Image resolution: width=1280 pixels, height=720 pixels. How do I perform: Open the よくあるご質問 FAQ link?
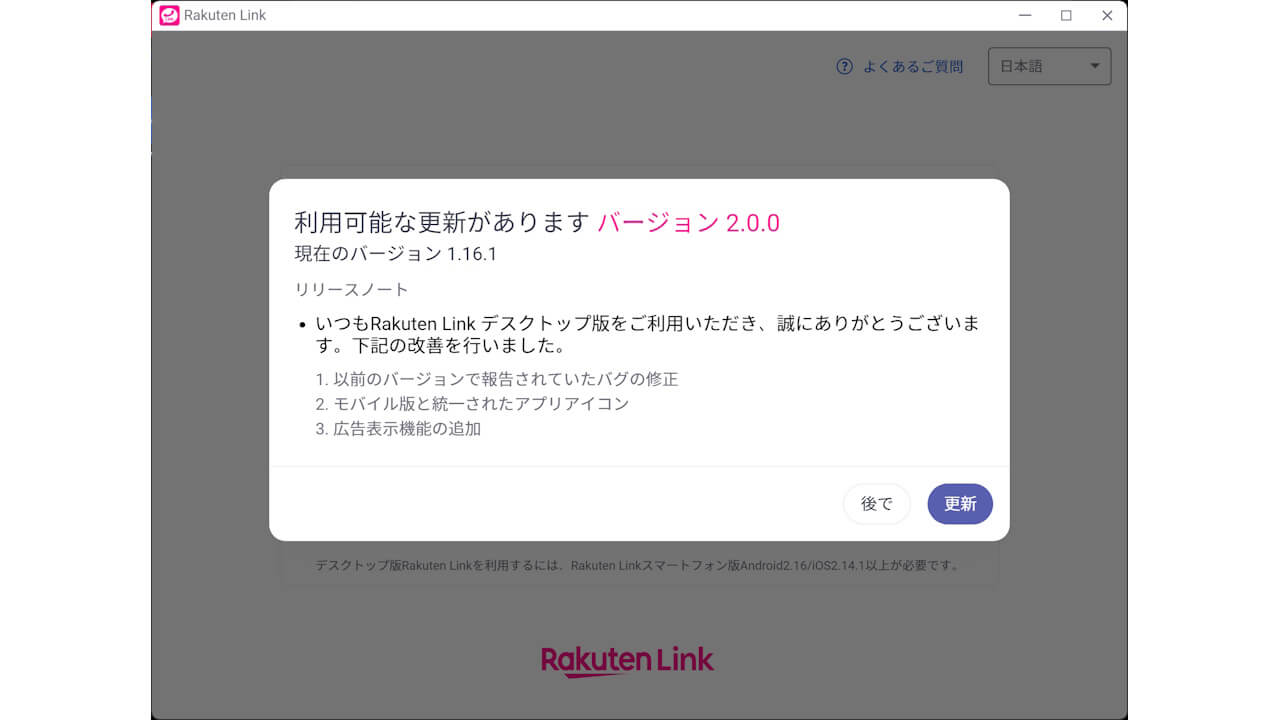point(912,67)
